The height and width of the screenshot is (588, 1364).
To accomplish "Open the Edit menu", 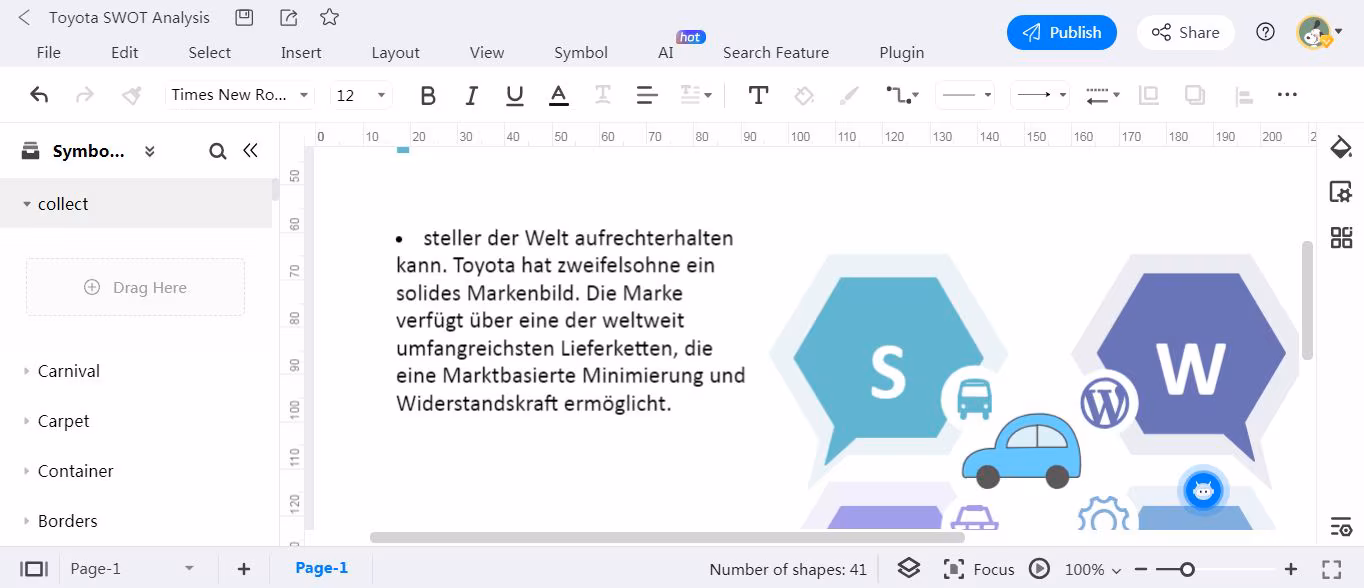I will click(x=125, y=52).
